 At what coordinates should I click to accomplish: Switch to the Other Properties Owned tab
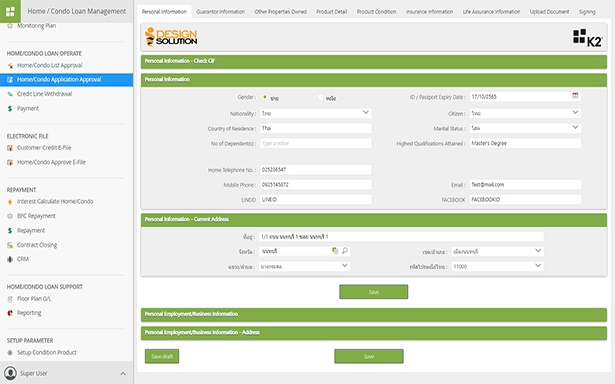click(x=280, y=12)
